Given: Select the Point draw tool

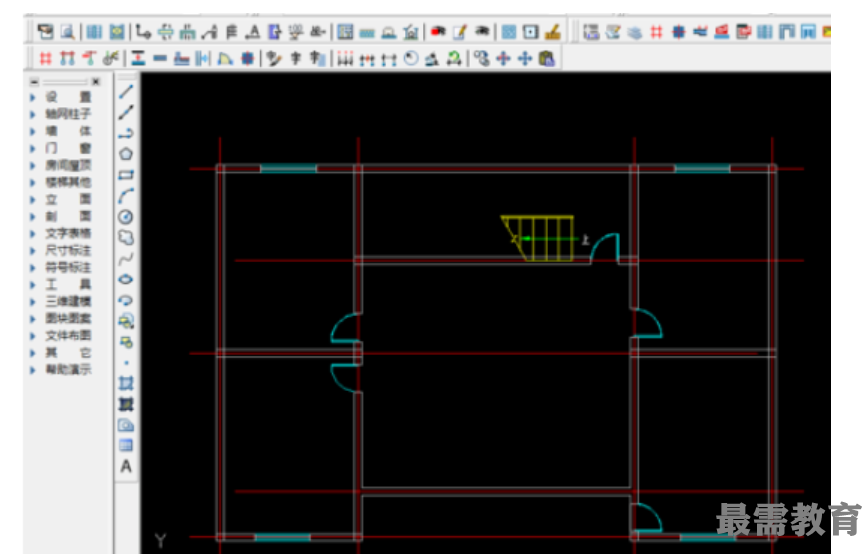Looking at the screenshot, I should [x=126, y=363].
